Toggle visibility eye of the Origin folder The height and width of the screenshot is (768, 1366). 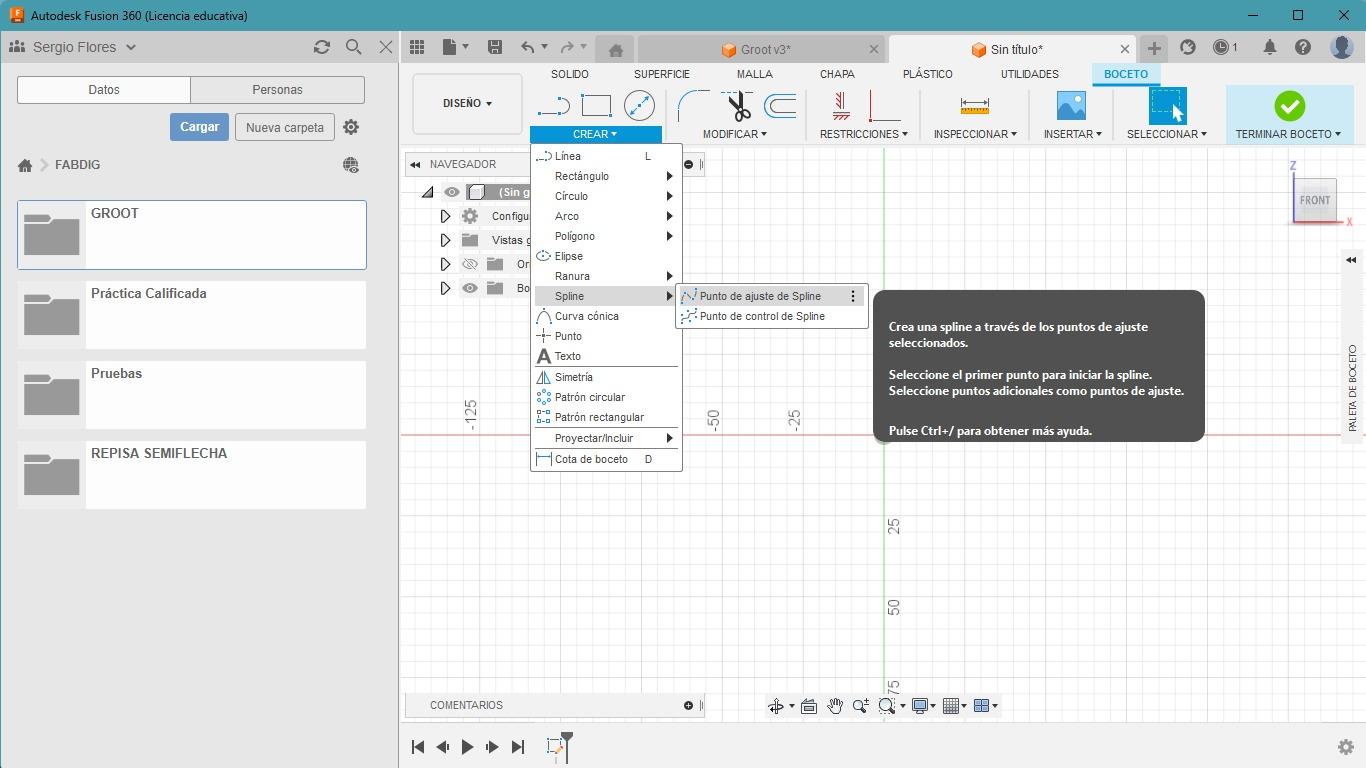[x=470, y=264]
